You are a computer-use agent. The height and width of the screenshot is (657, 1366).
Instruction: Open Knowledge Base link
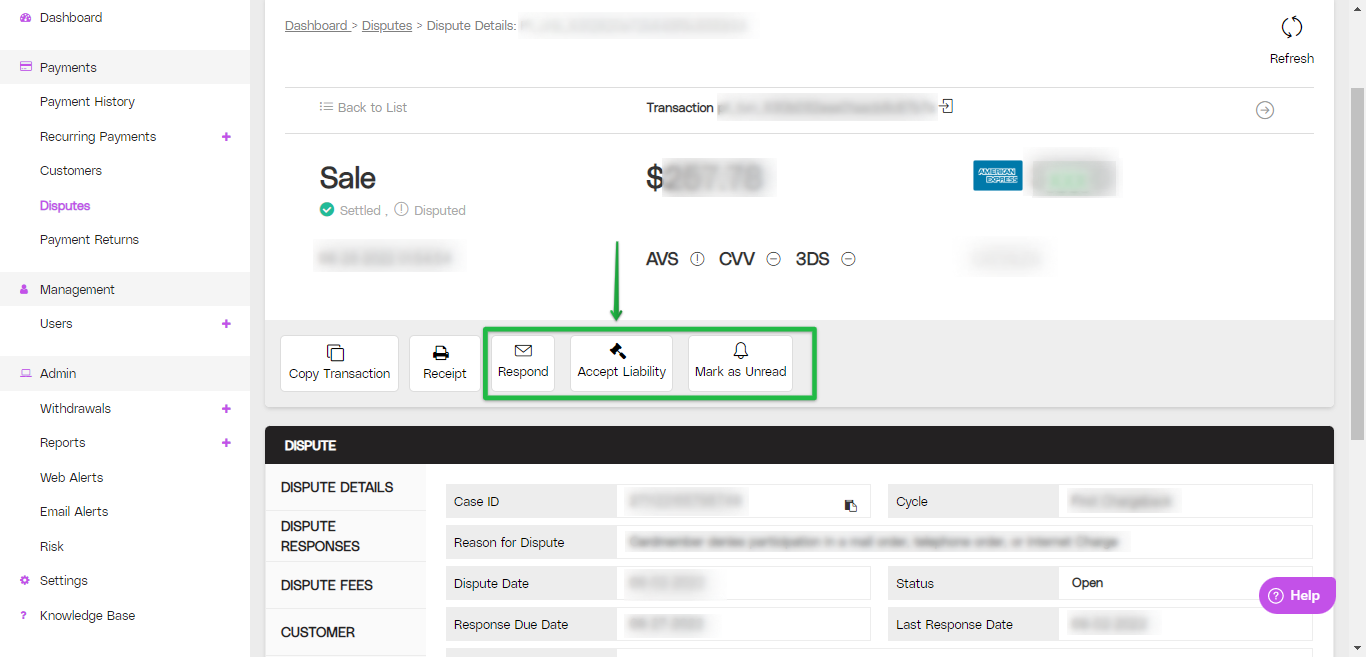point(87,616)
